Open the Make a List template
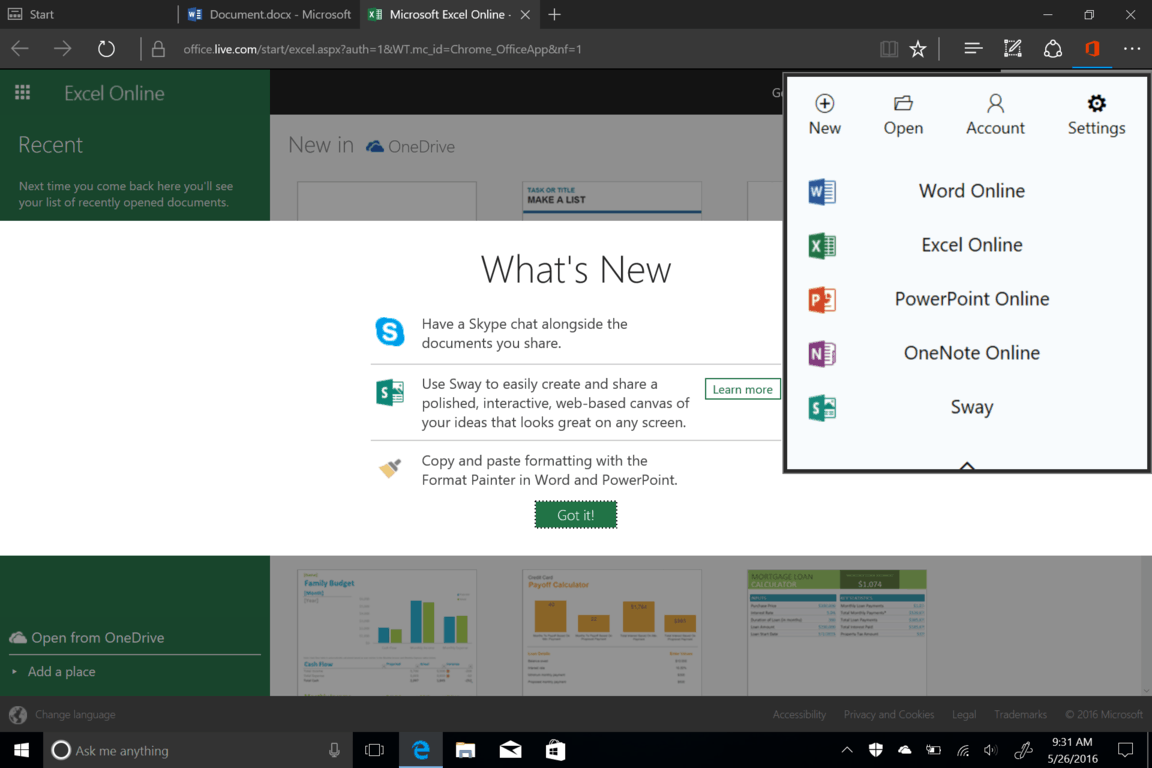1152x768 pixels. tap(612, 201)
